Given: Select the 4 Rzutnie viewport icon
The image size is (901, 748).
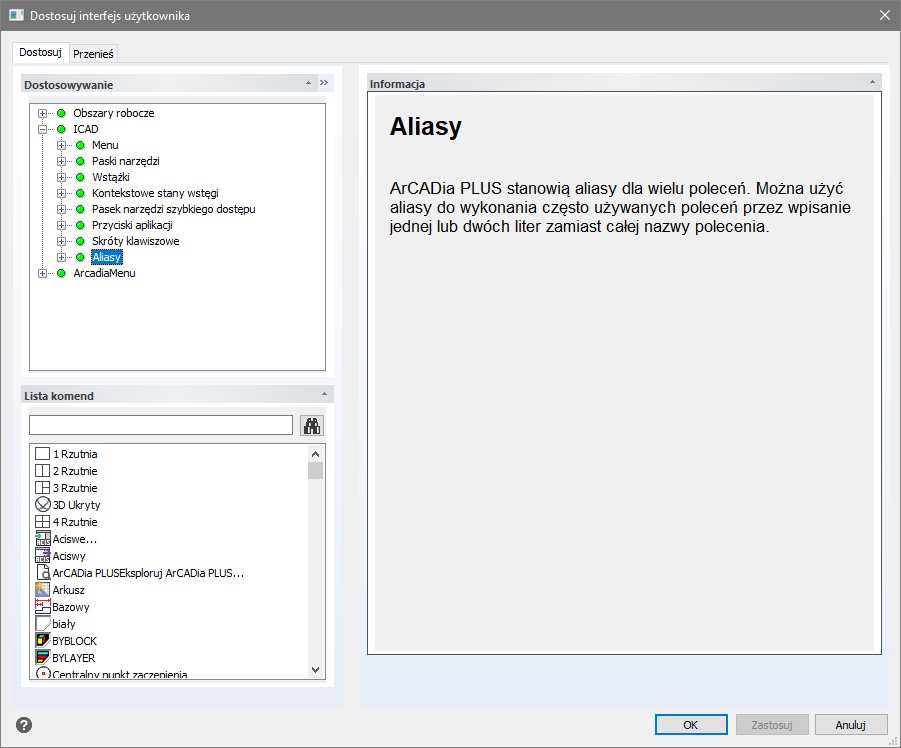Looking at the screenshot, I should (x=43, y=522).
